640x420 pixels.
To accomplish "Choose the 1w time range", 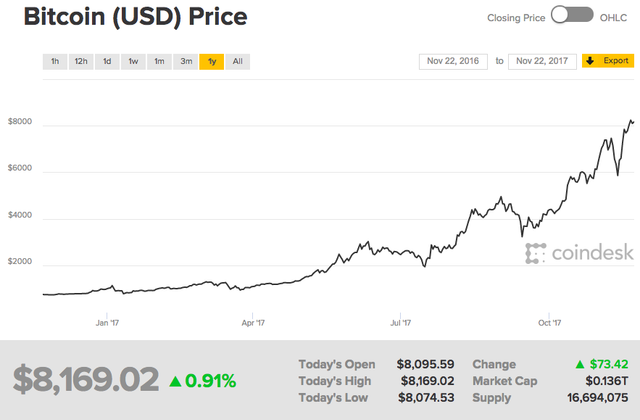I will tap(133, 62).
